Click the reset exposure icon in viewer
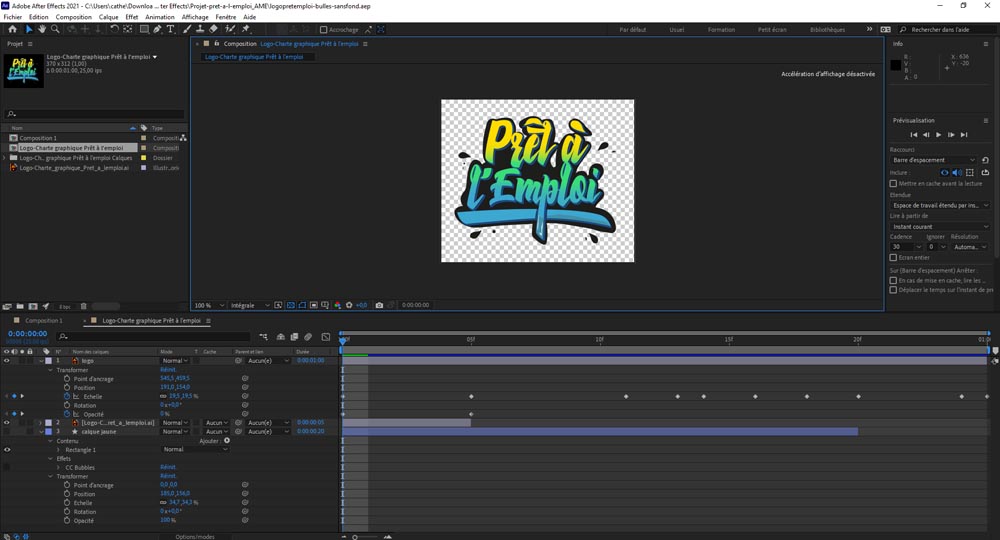The image size is (1000, 540). (349, 305)
